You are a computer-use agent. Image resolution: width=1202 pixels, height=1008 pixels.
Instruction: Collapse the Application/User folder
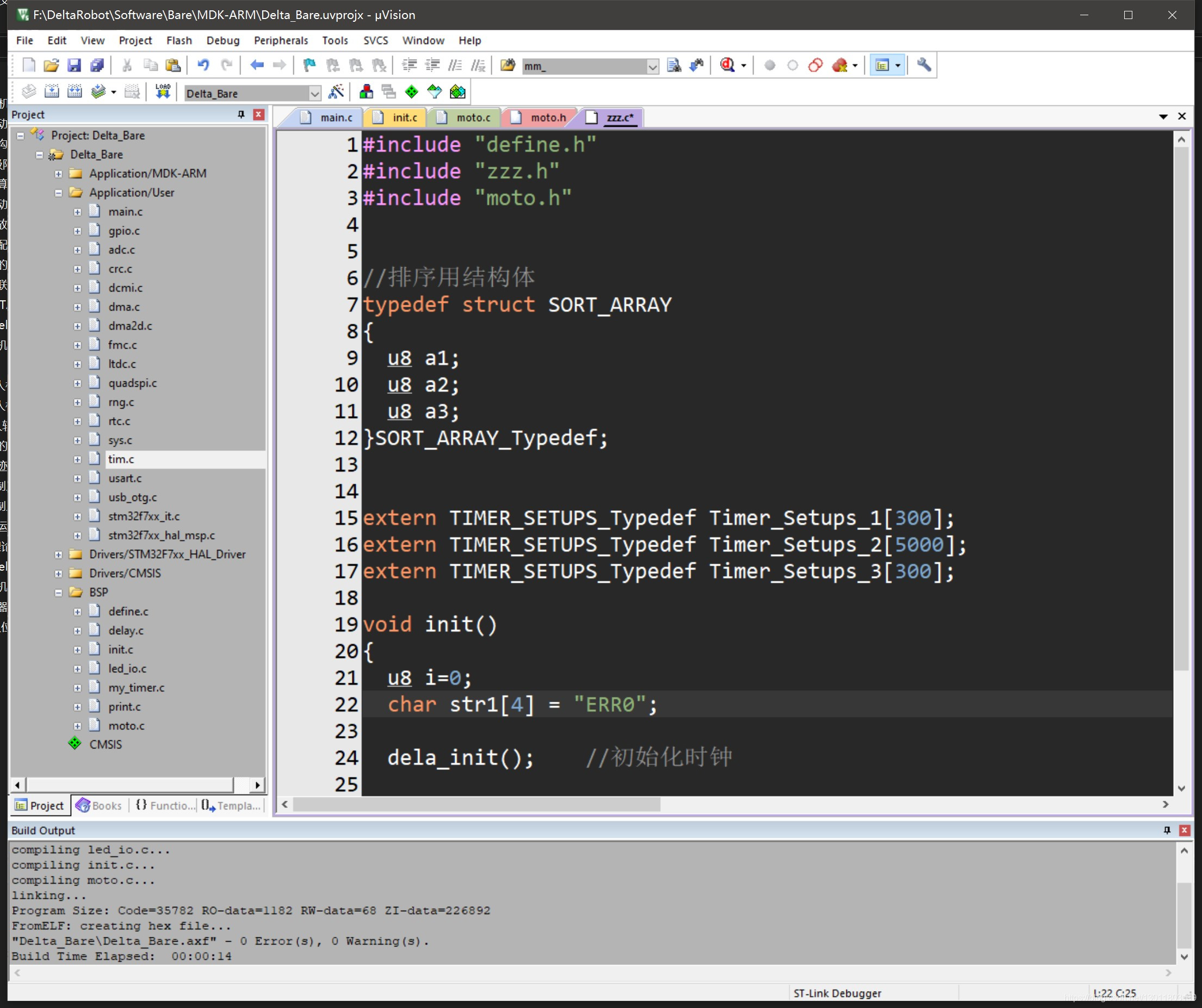[x=58, y=193]
